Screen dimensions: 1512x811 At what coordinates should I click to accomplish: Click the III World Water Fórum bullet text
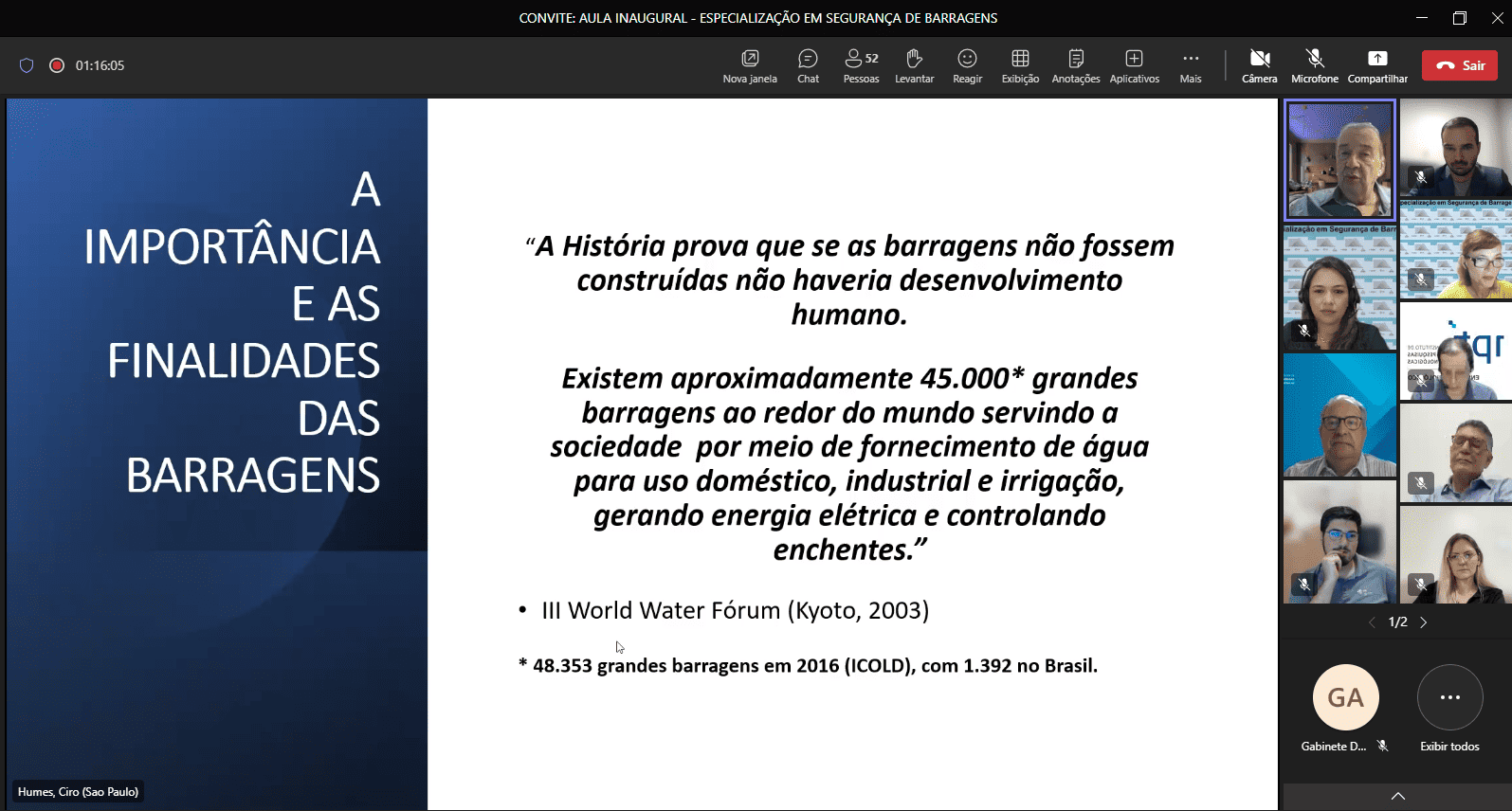tap(735, 610)
